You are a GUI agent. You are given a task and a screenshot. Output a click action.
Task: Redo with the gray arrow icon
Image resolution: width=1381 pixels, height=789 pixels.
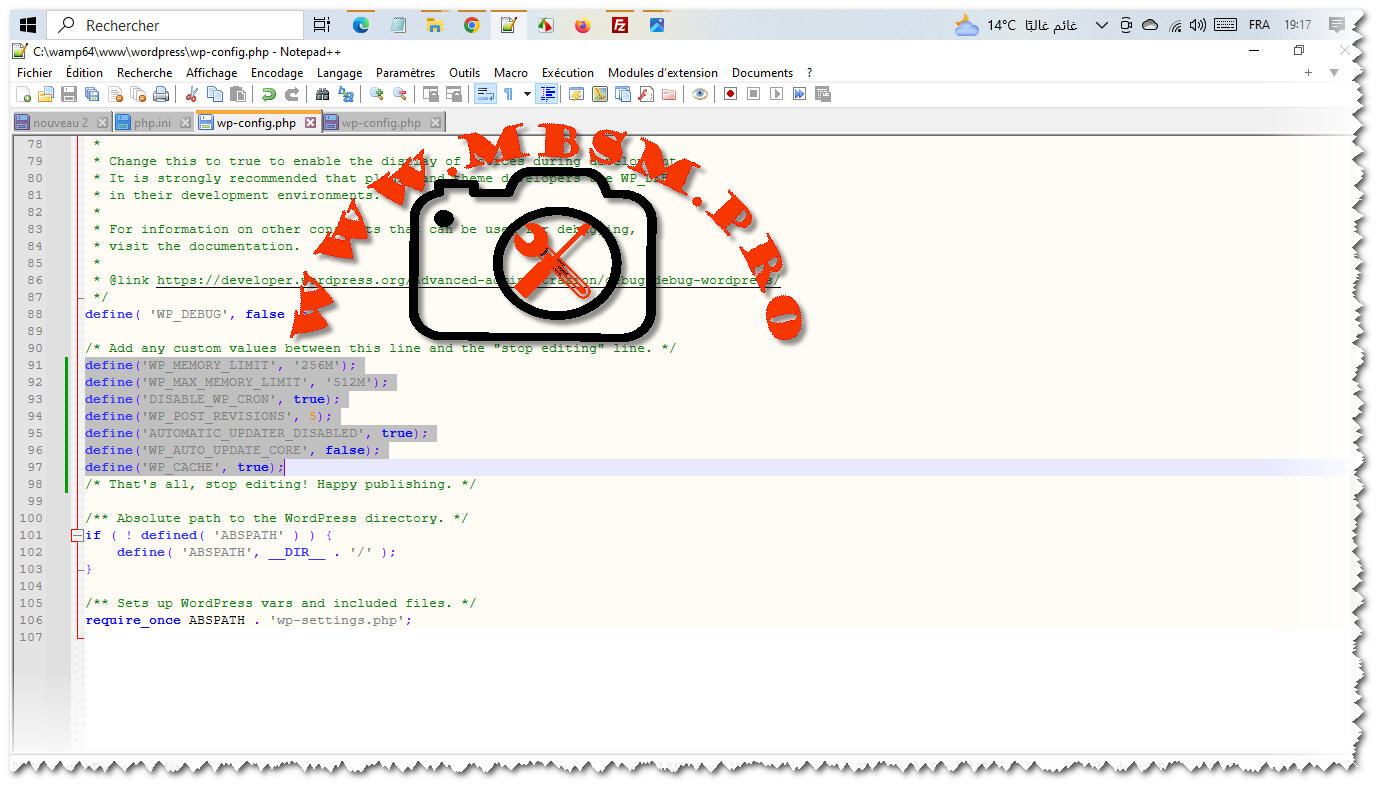tap(291, 94)
